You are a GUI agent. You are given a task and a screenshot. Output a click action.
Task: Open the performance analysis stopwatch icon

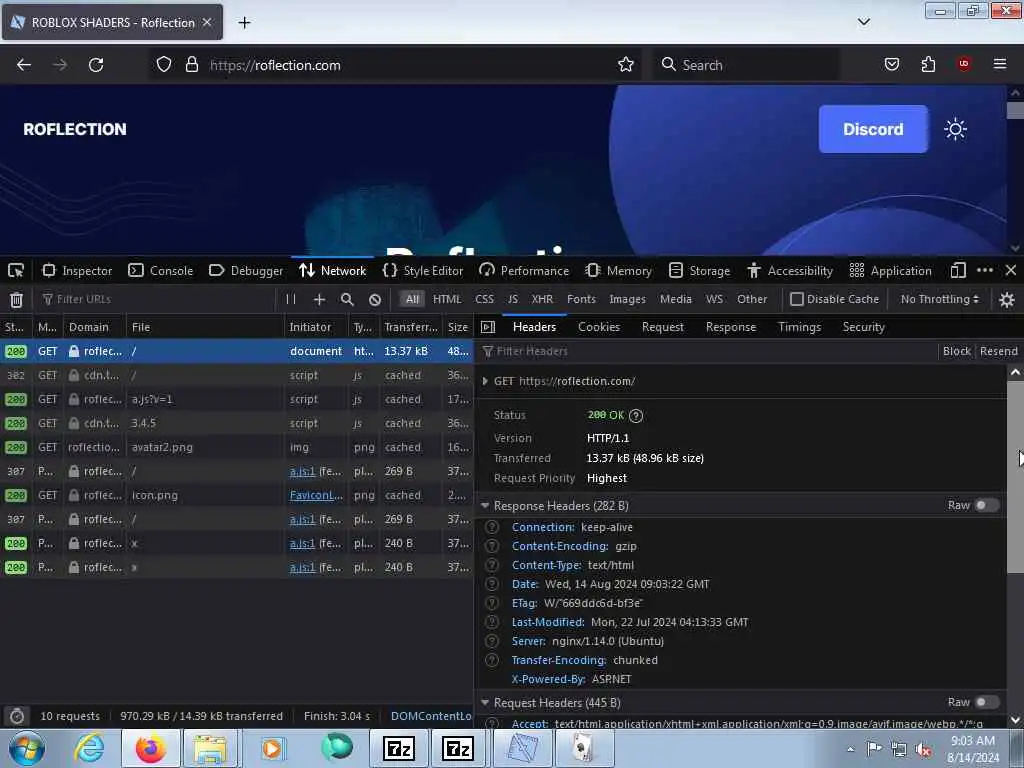click(17, 716)
